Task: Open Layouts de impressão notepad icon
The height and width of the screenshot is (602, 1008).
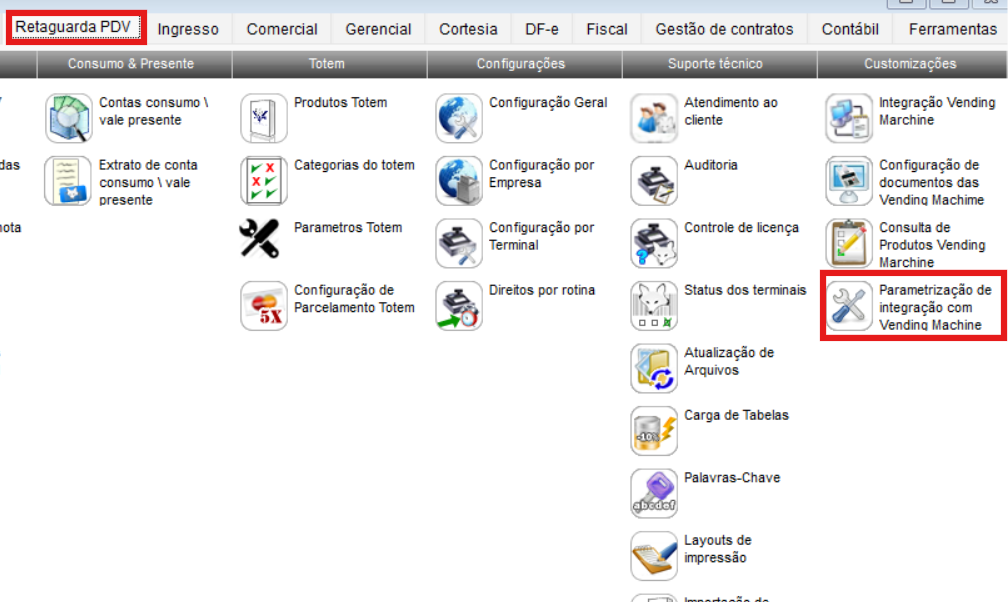Action: (x=654, y=555)
